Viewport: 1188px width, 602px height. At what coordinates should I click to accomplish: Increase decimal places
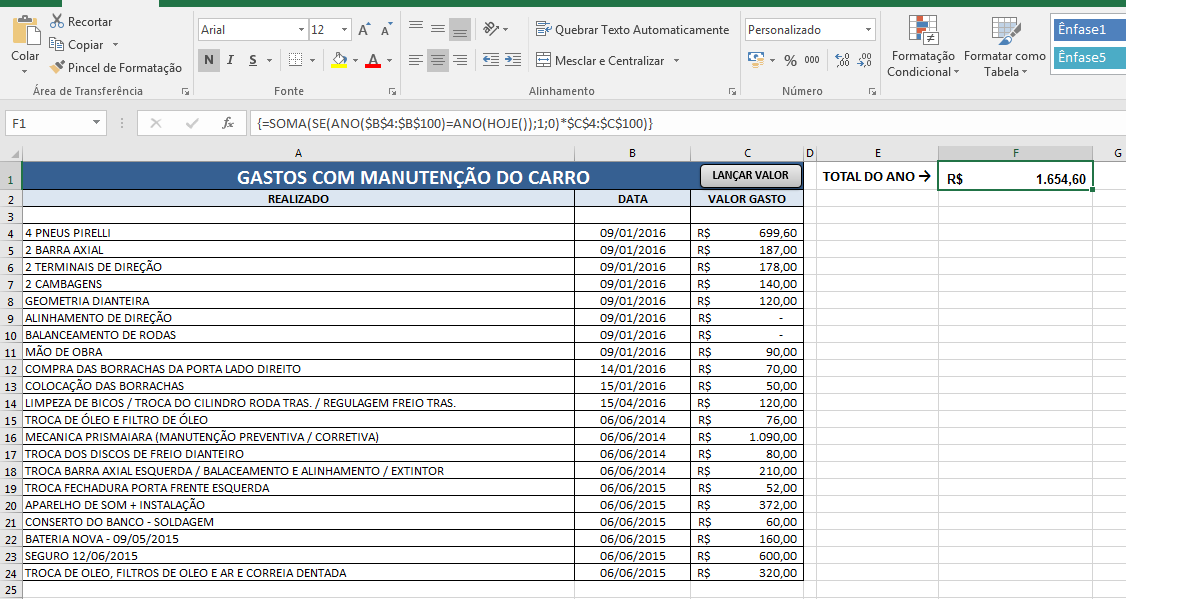843,60
